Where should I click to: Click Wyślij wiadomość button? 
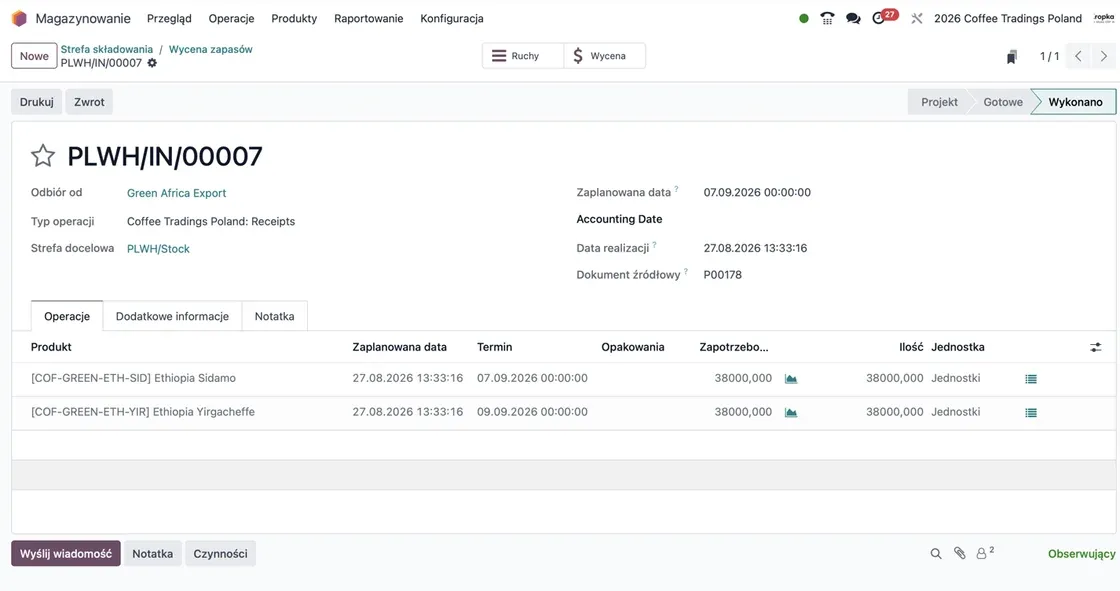(x=66, y=554)
